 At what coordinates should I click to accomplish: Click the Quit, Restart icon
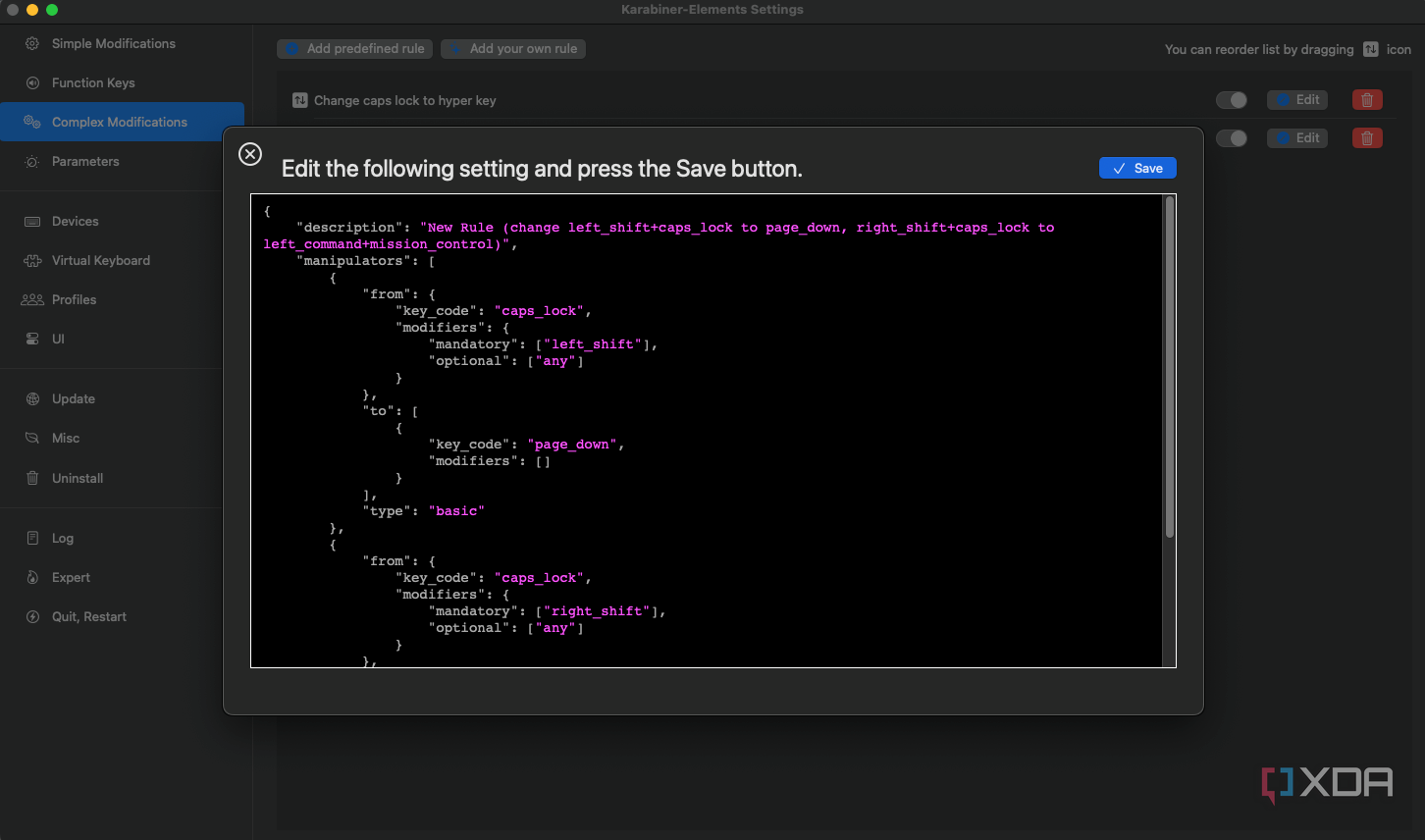(x=32, y=616)
